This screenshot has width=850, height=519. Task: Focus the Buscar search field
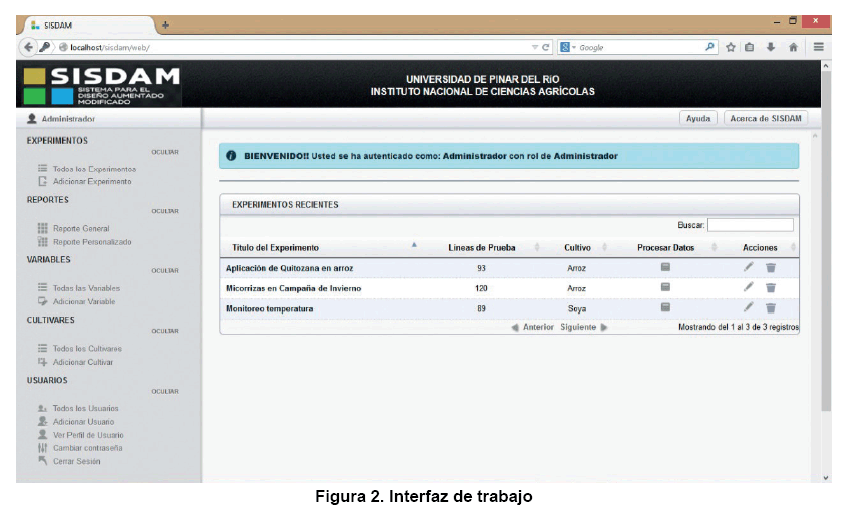750,226
